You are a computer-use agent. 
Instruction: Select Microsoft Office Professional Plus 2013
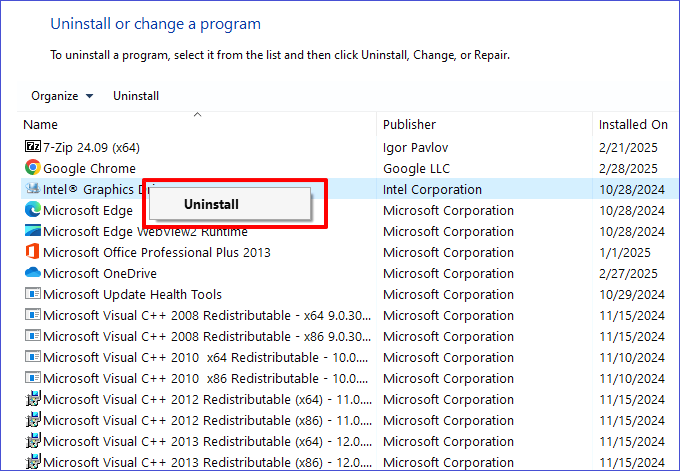tap(157, 252)
